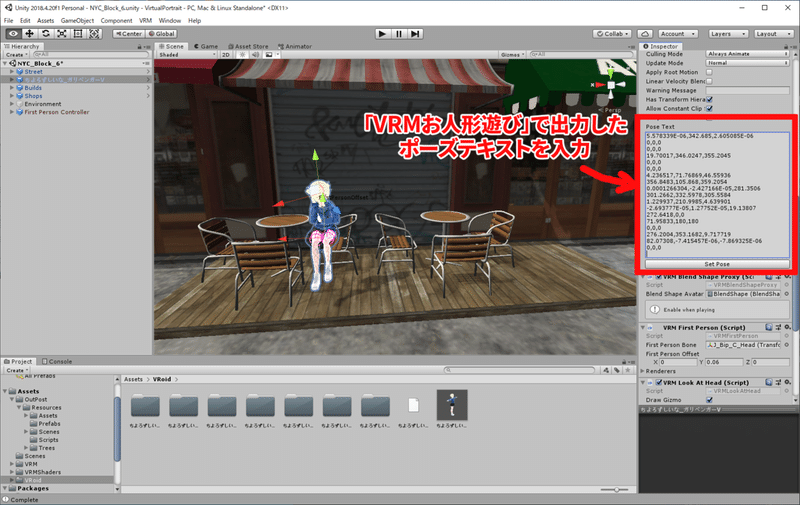800x505 pixels.
Task: Switch to the Asset Store tab
Action: click(x=248, y=46)
